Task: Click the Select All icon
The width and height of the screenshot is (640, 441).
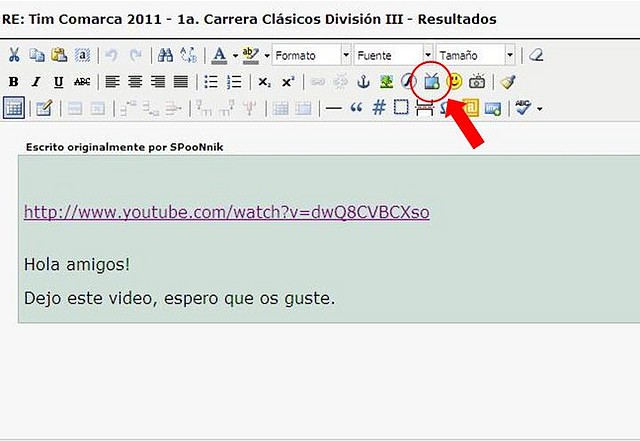Action: (82, 55)
